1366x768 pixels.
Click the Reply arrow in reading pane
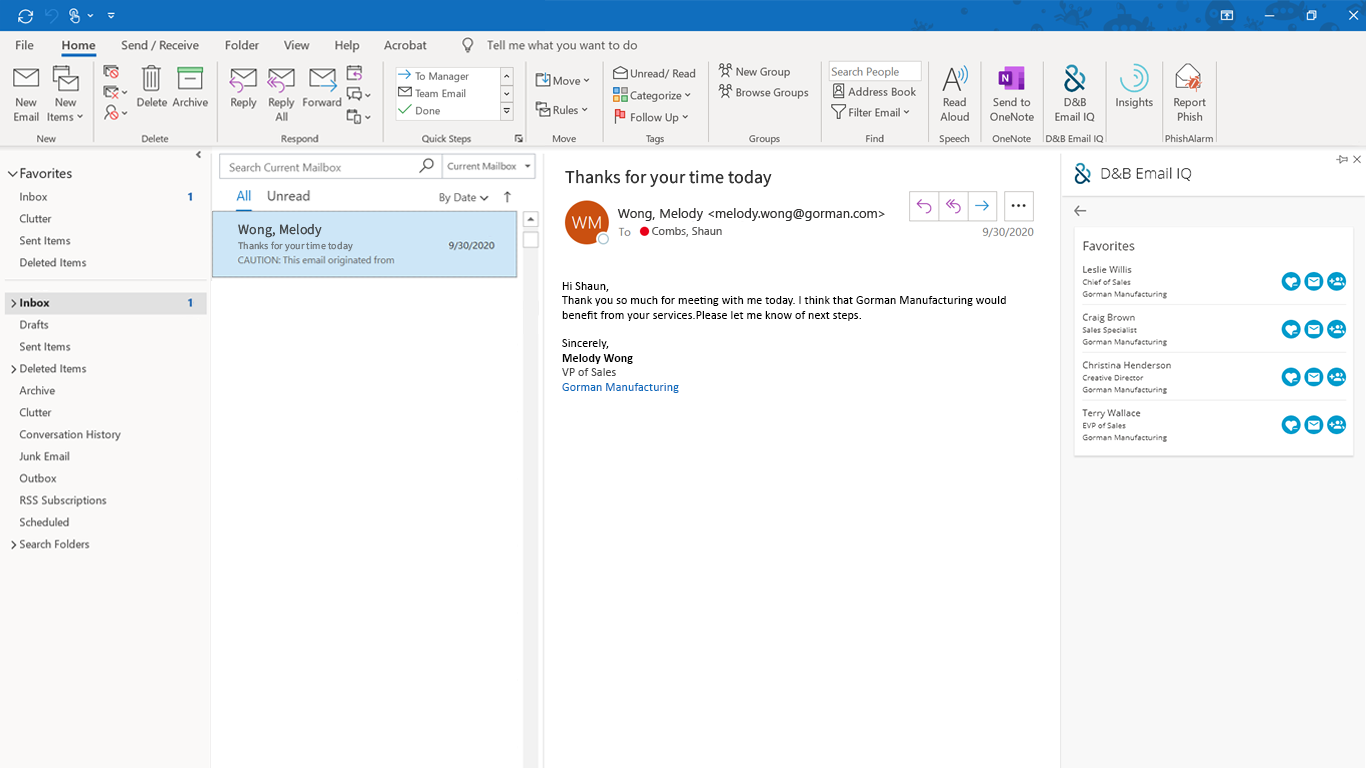coord(924,206)
